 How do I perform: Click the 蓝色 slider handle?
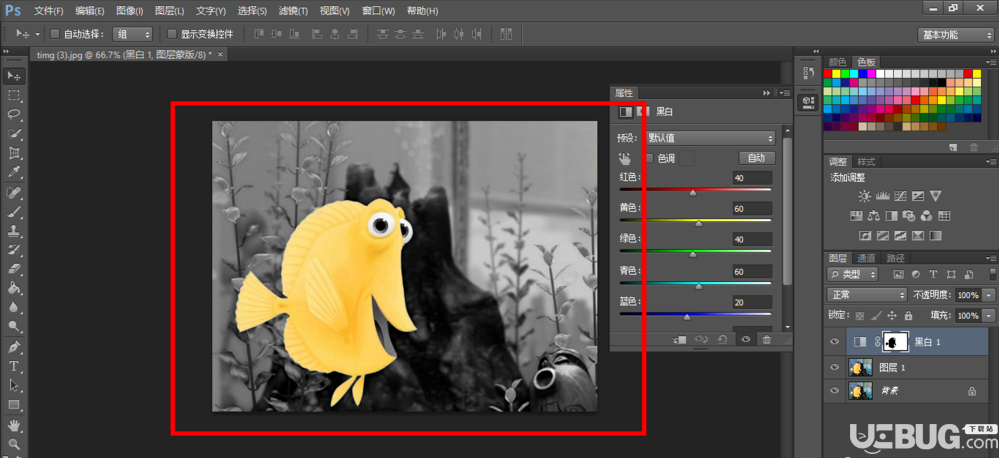coord(687,317)
